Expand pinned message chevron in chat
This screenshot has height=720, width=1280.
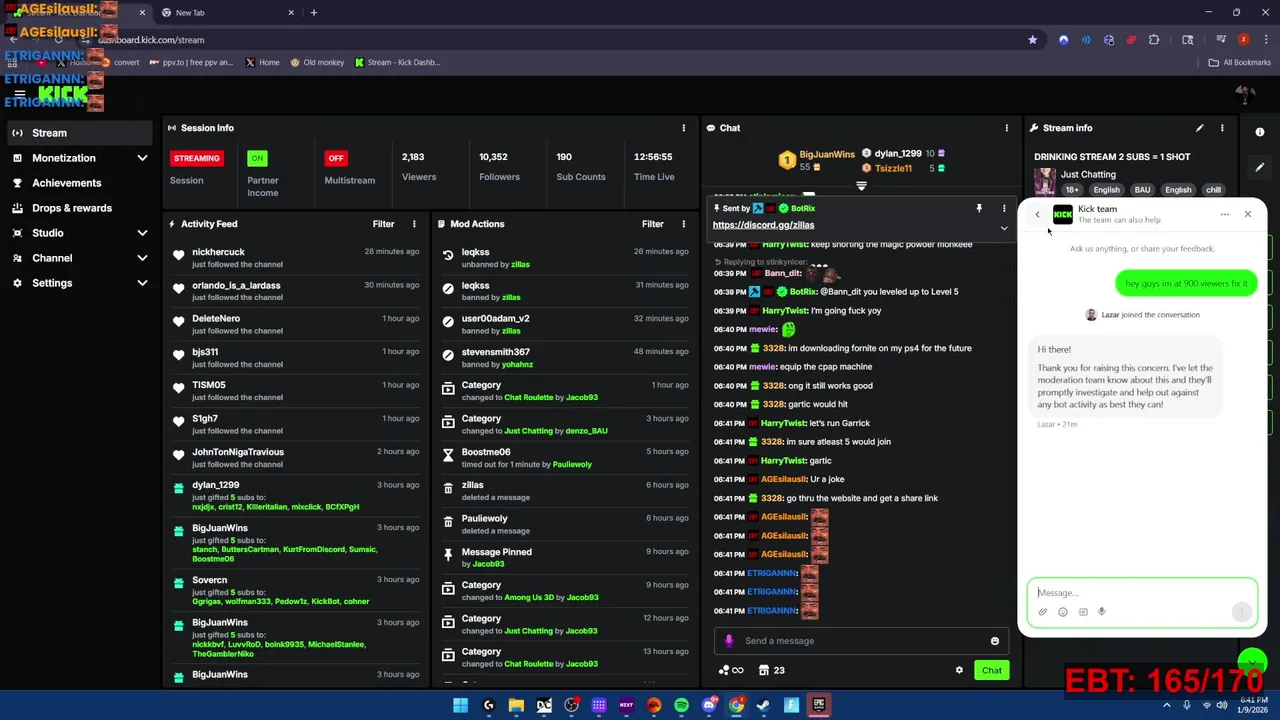click(x=1004, y=228)
